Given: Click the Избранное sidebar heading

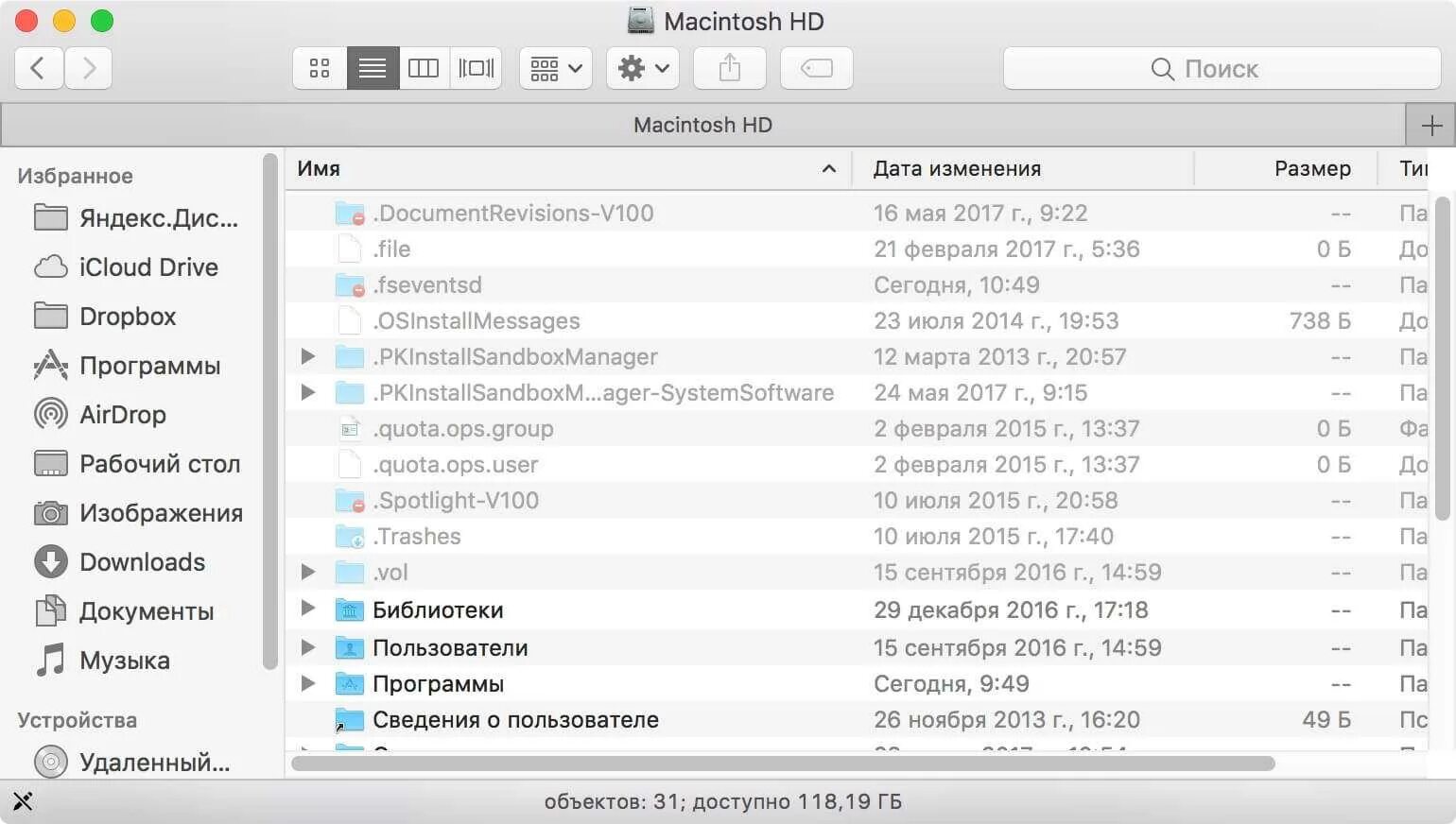Looking at the screenshot, I should [x=75, y=176].
